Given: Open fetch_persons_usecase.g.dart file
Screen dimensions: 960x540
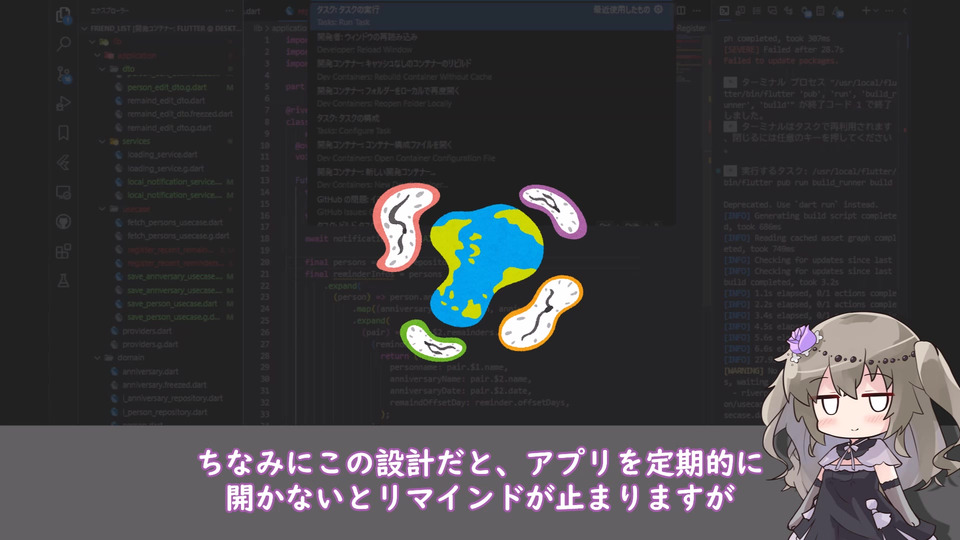Looking at the screenshot, I should tap(178, 236).
